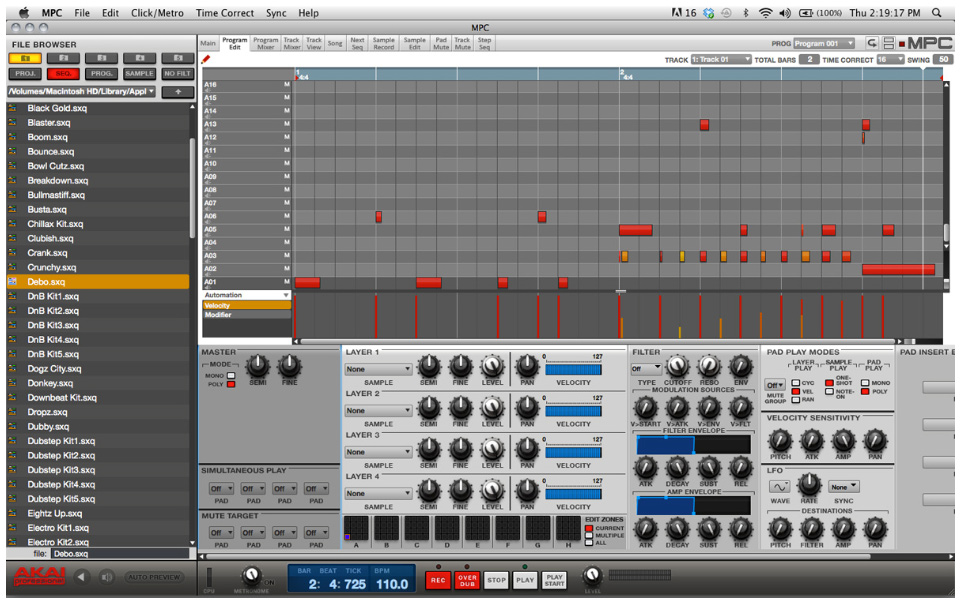Click the Filter RESO knob

click(x=709, y=366)
